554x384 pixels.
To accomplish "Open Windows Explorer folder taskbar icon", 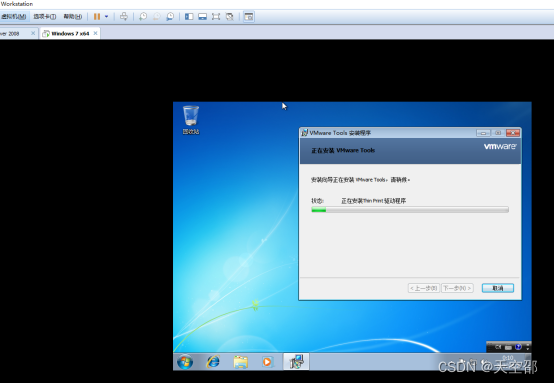I will tap(241, 362).
